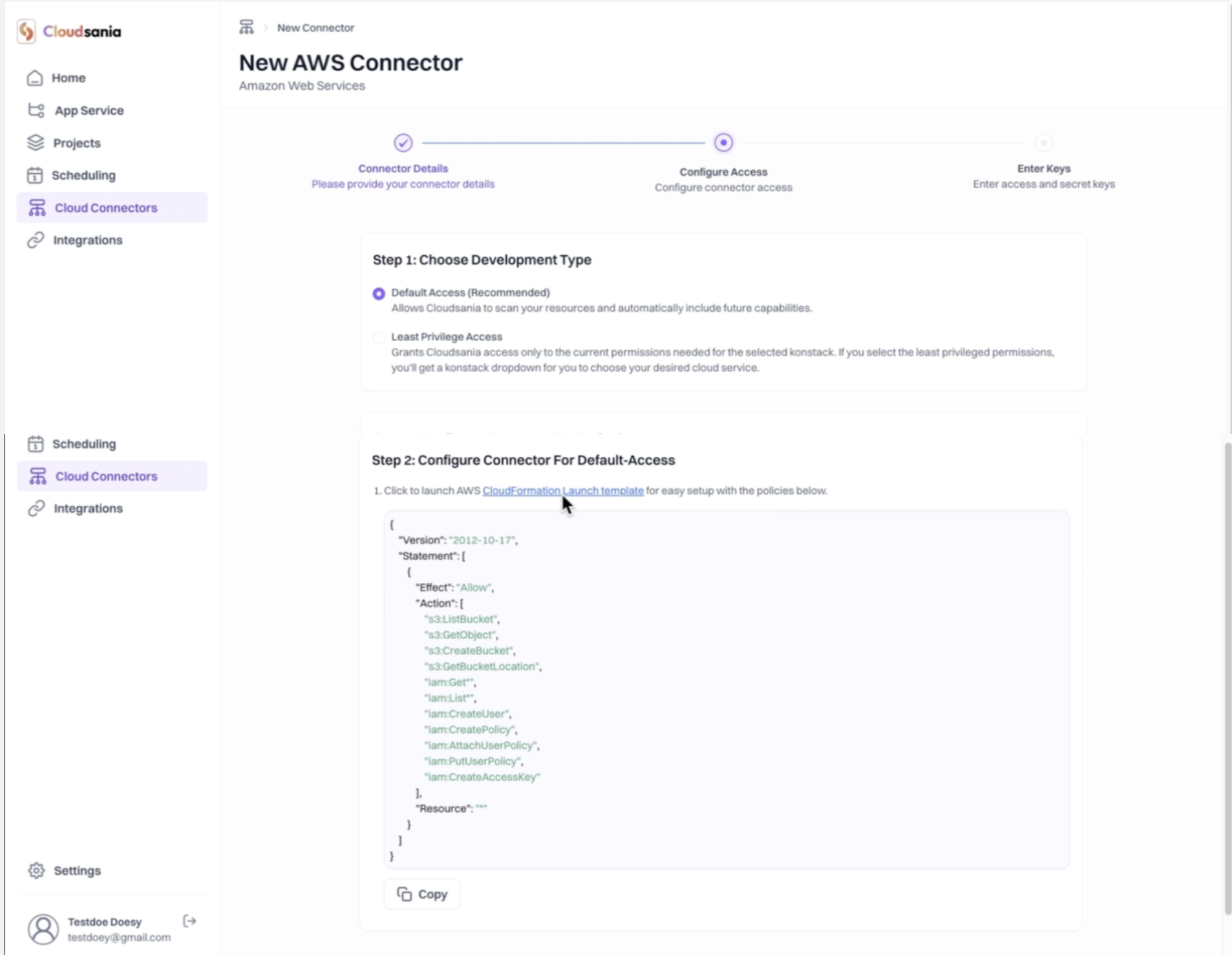Click the Cloudsania logo icon
The width and height of the screenshot is (1232, 955).
click(x=27, y=32)
